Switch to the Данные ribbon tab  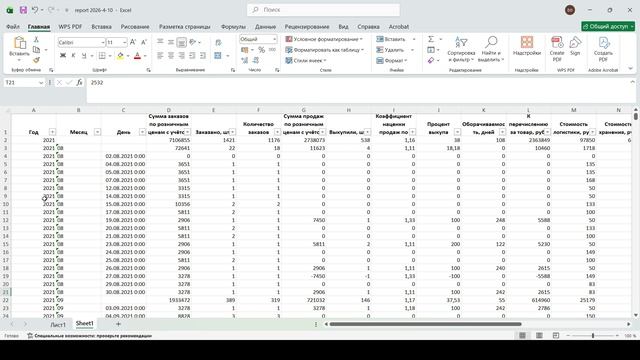[x=265, y=27]
